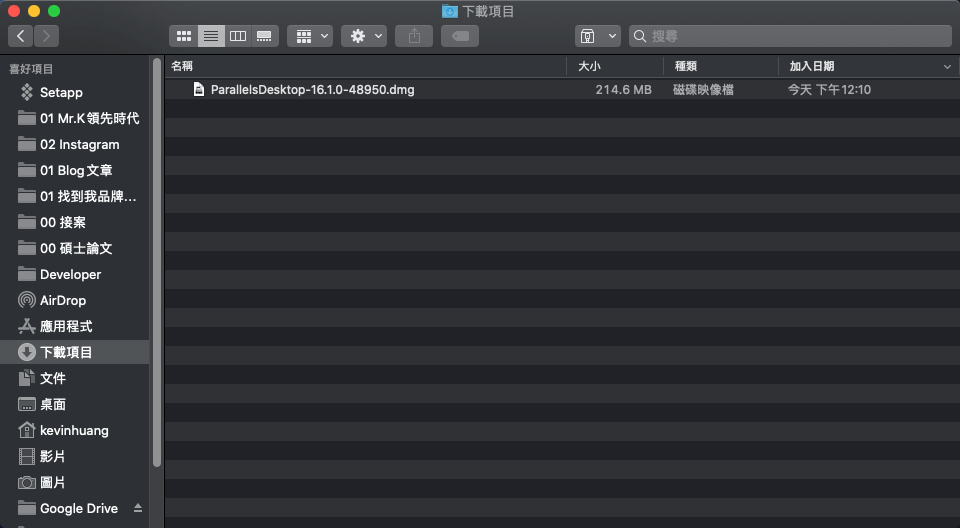Click the 磁碟映像檔 kind cell
Screen dimensions: 960x528
coord(703,89)
